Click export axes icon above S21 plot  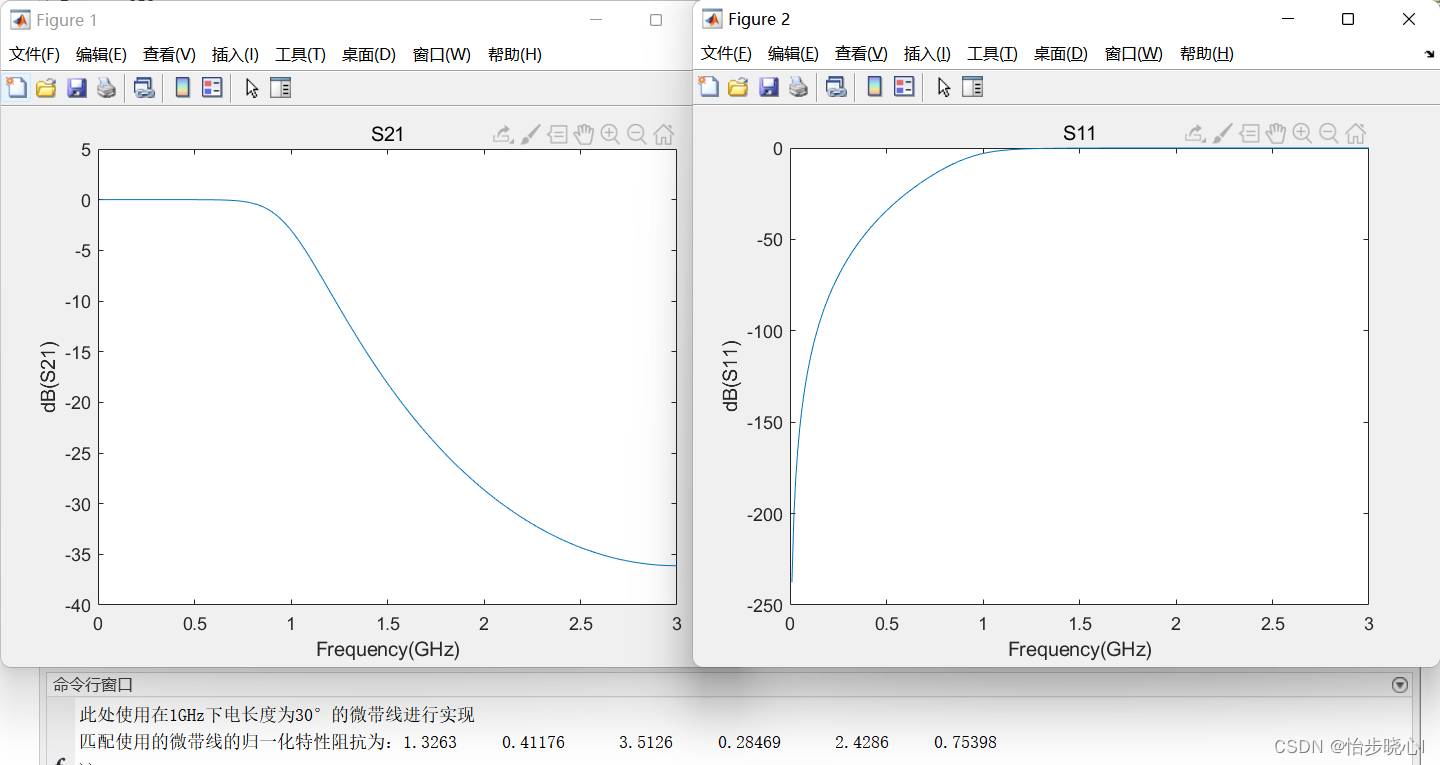pyautogui.click(x=503, y=134)
